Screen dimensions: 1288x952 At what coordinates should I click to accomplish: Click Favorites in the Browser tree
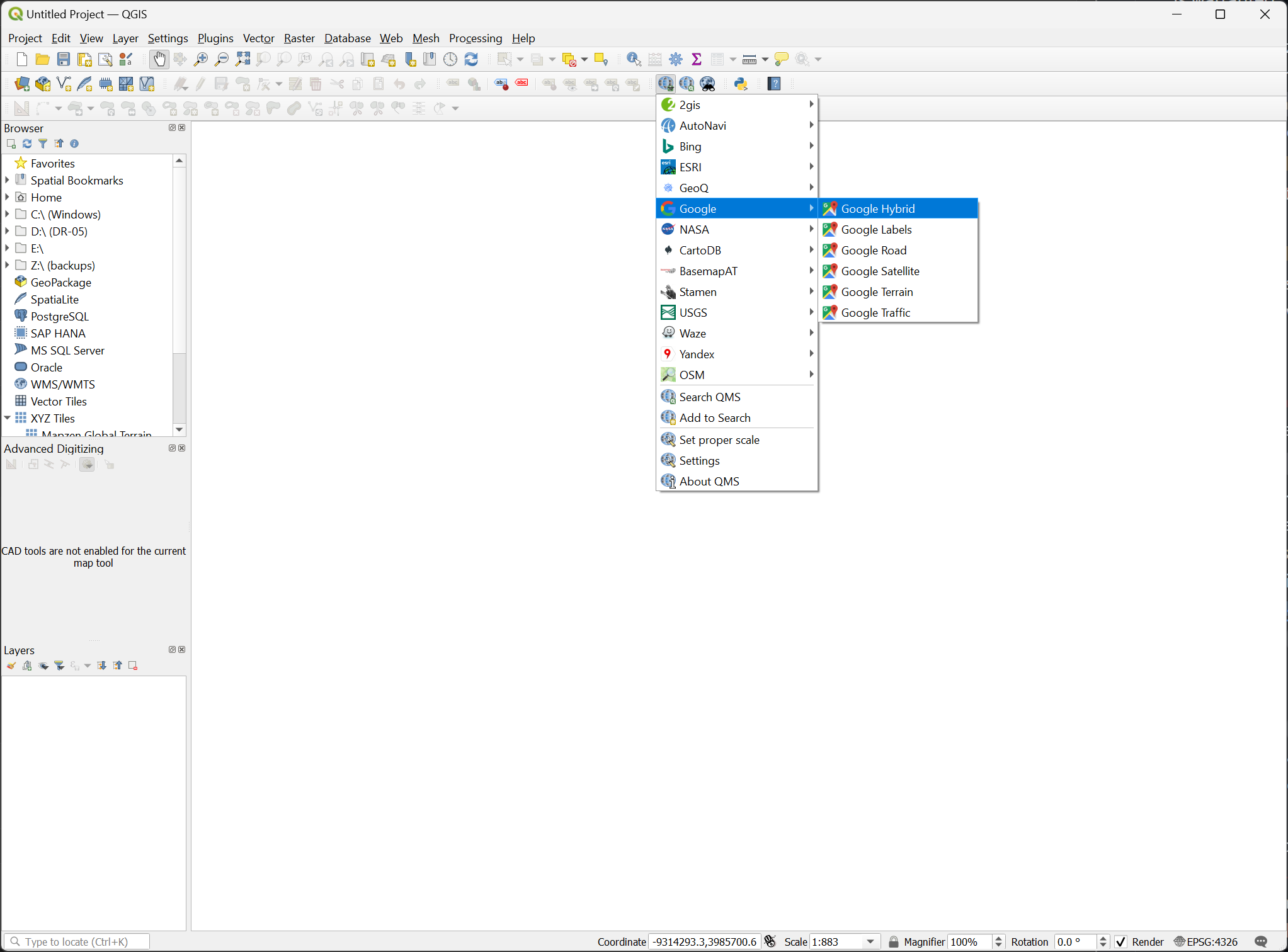tap(53, 163)
